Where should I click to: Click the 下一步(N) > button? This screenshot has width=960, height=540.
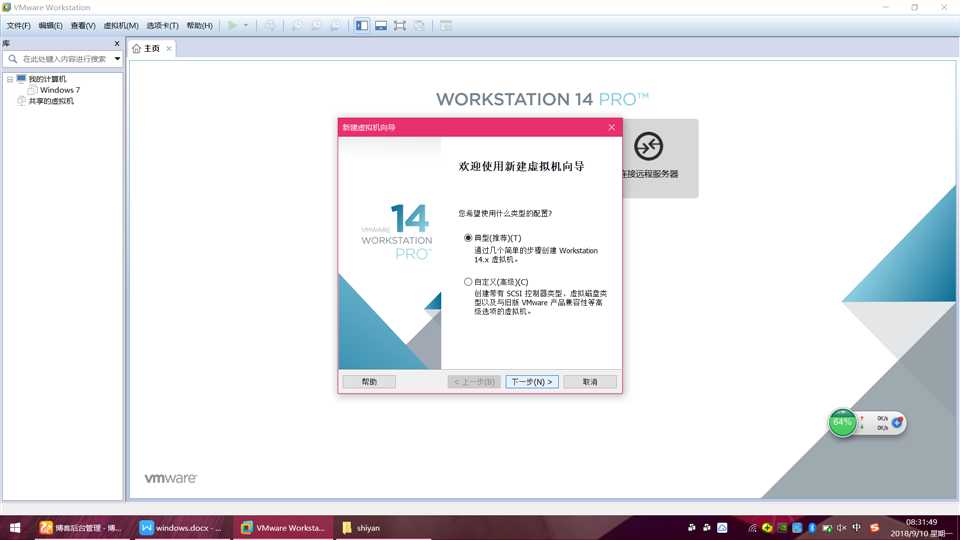click(532, 381)
